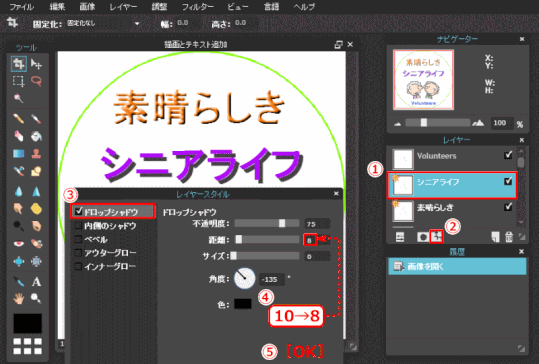Viewport: 539px width, 364px height.
Task: Select the Hand pan tool
Action: [x=18, y=298]
